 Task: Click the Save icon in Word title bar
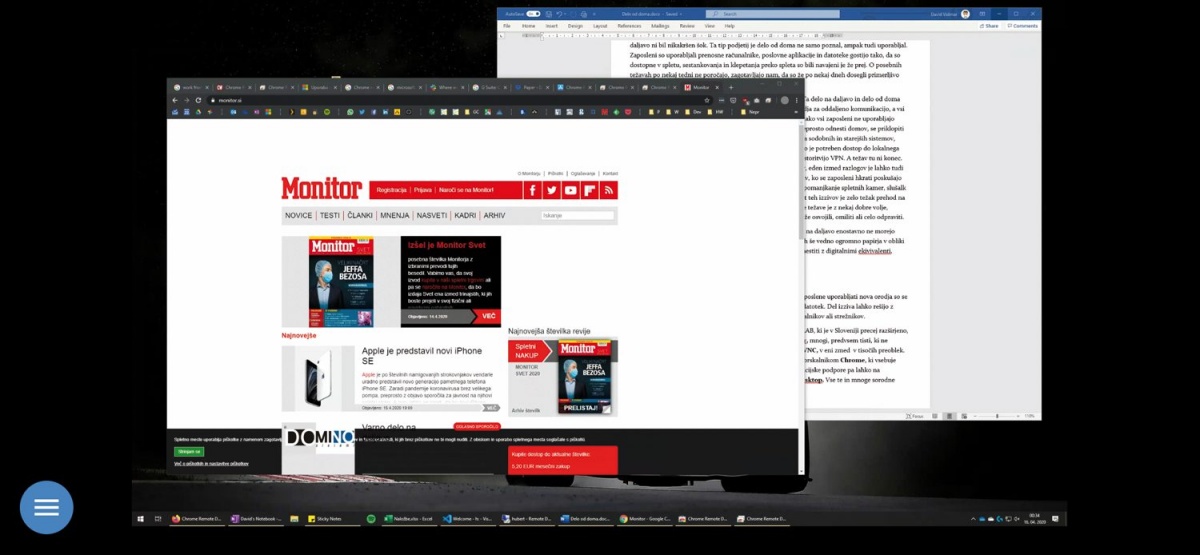(x=547, y=13)
